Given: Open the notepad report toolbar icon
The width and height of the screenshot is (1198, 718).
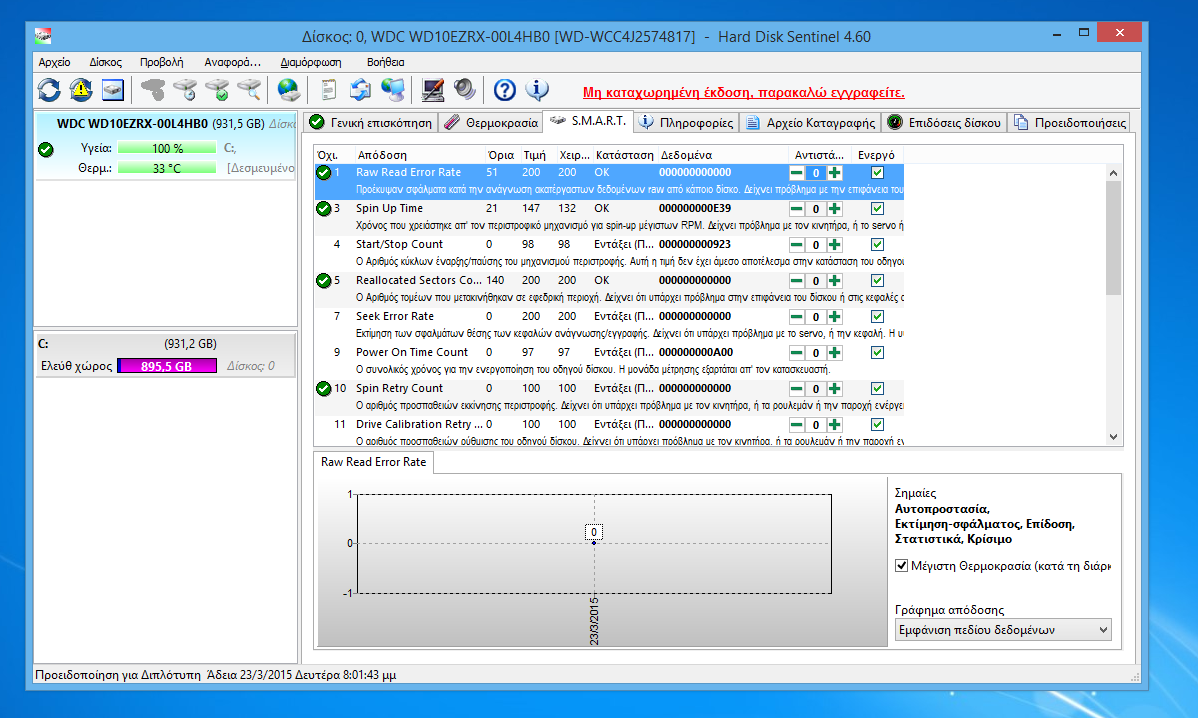Looking at the screenshot, I should (x=329, y=90).
